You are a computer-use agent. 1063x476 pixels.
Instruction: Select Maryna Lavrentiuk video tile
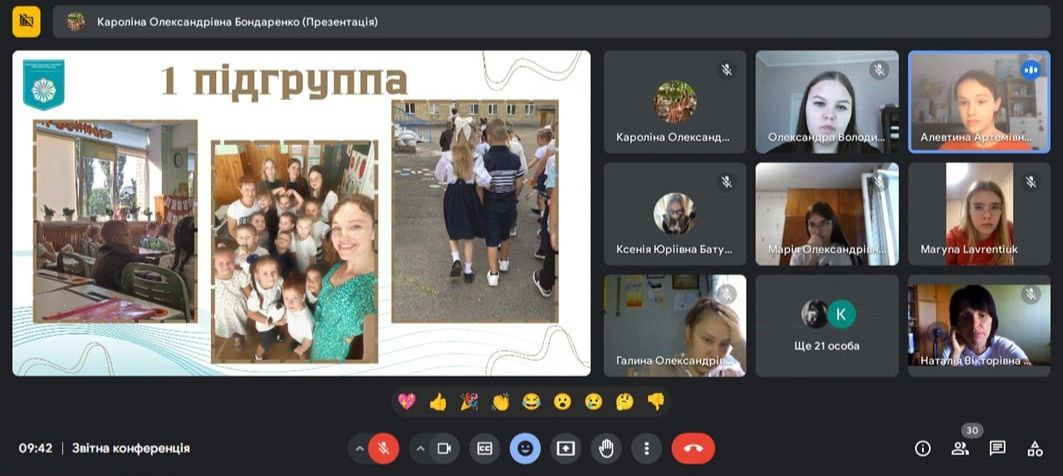(979, 214)
